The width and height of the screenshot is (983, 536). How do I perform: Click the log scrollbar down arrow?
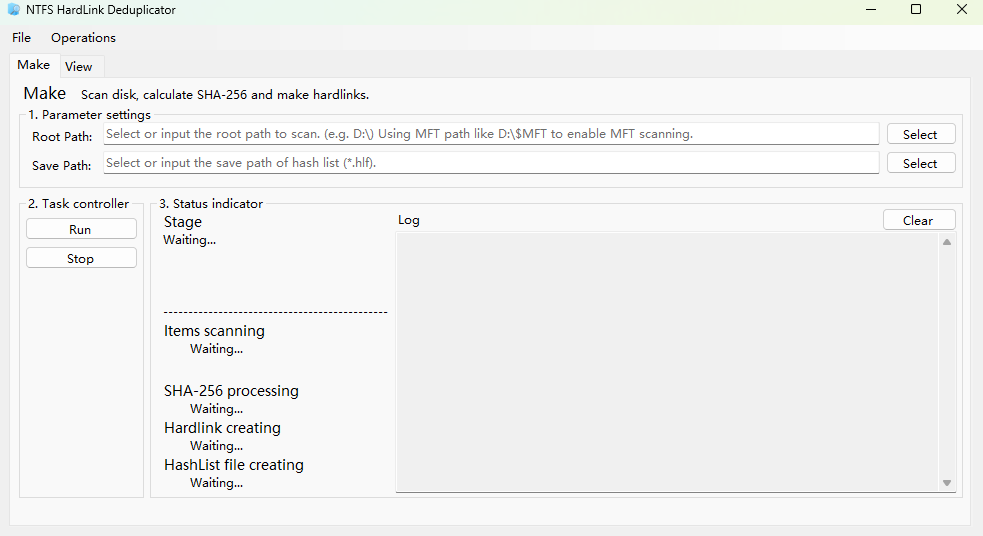coord(947,483)
